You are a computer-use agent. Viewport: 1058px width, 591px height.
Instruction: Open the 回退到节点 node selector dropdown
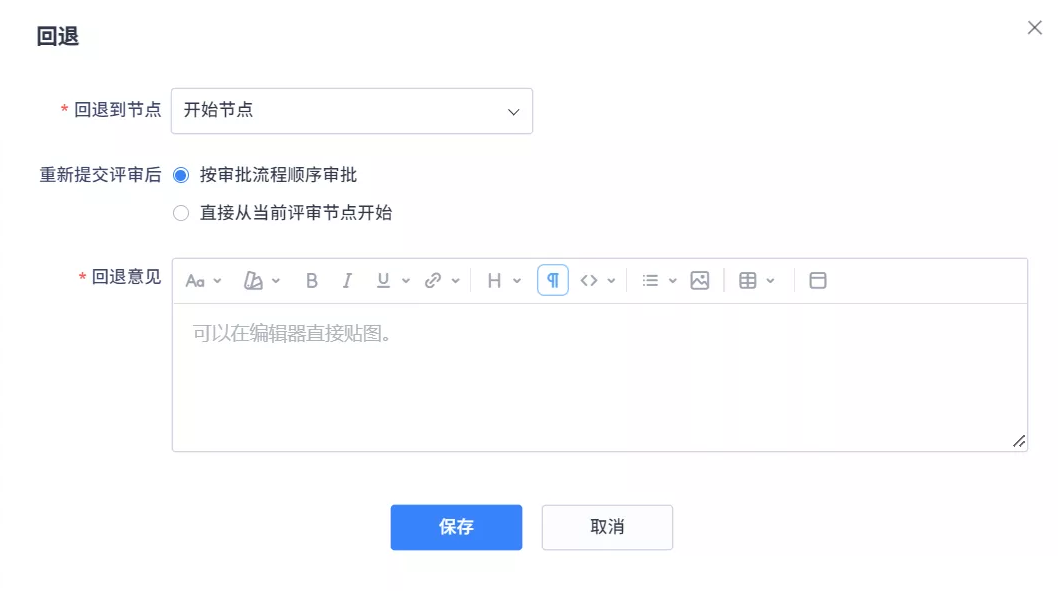tap(352, 111)
